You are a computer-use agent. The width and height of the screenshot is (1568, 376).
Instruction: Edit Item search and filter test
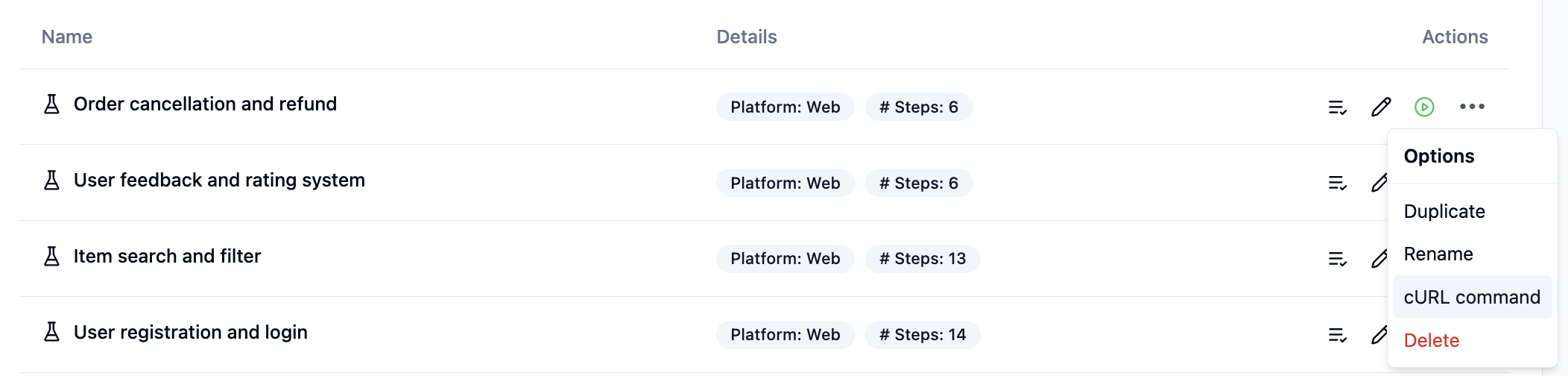coord(1378,260)
